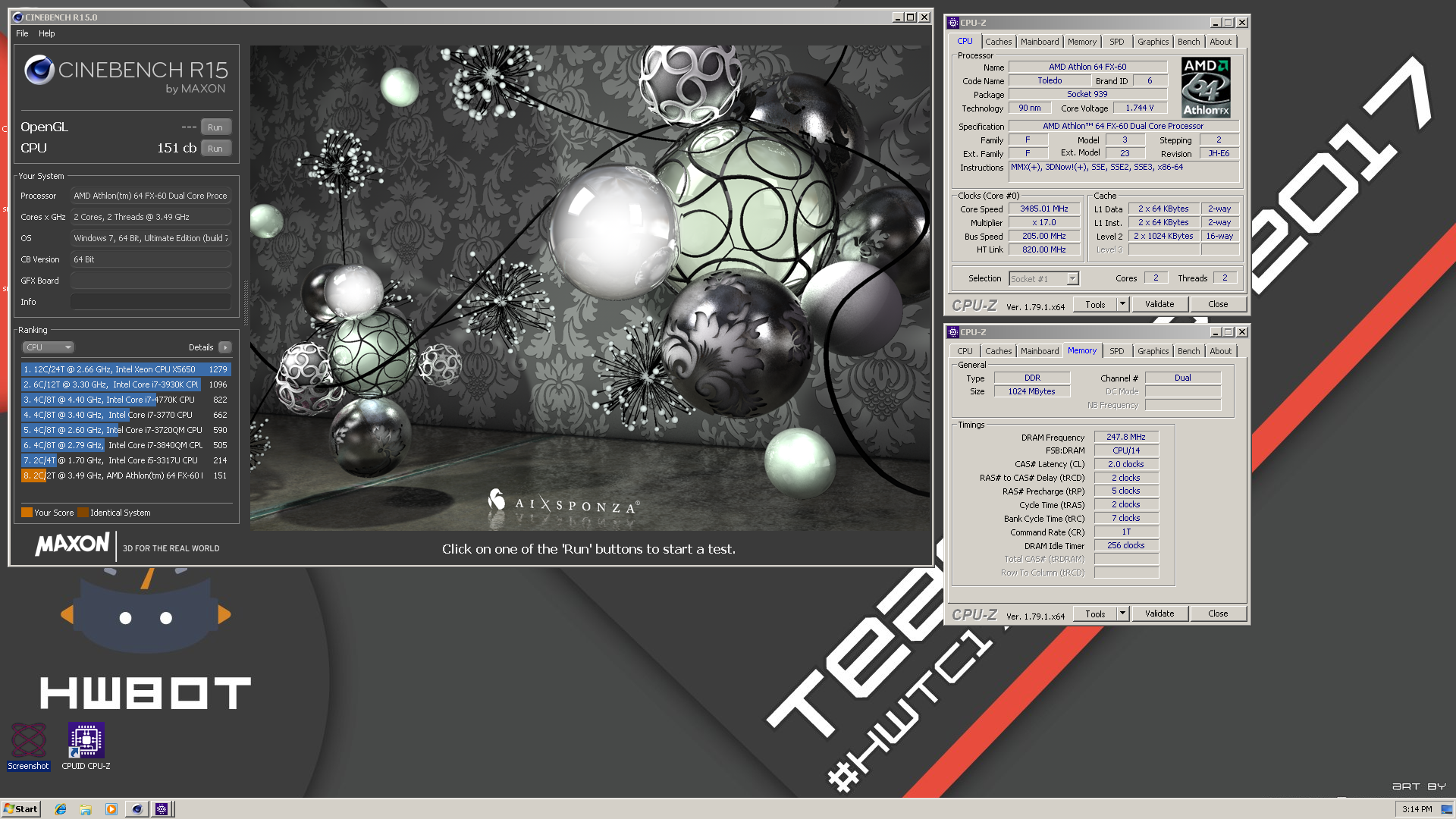Switch to Graphics tab in lower CPU-Z
The height and width of the screenshot is (819, 1456).
[x=1153, y=351]
